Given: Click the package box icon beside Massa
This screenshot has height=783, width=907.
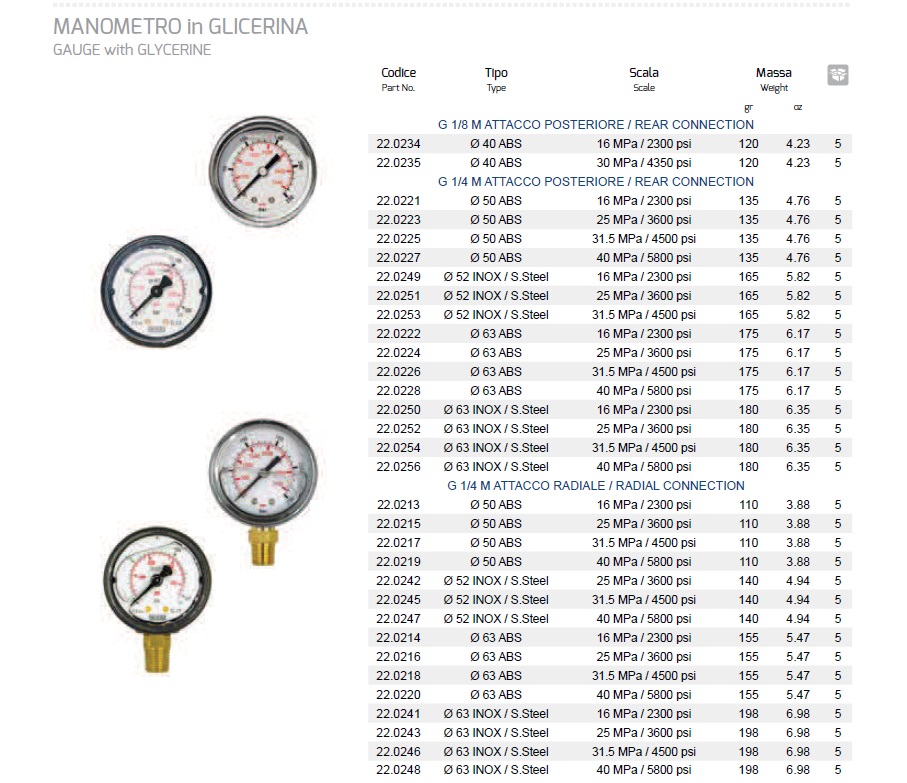Looking at the screenshot, I should pyautogui.click(x=837, y=75).
